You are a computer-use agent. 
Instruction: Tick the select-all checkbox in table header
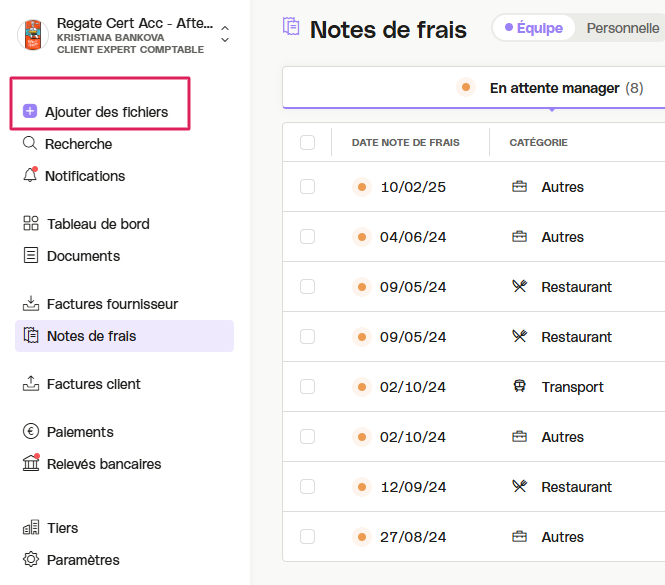307,143
